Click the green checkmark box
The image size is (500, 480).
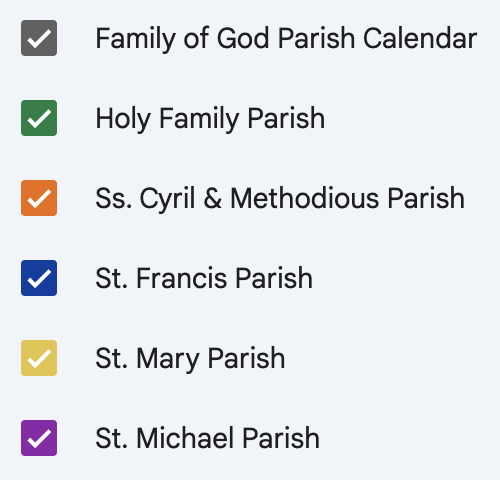(39, 118)
